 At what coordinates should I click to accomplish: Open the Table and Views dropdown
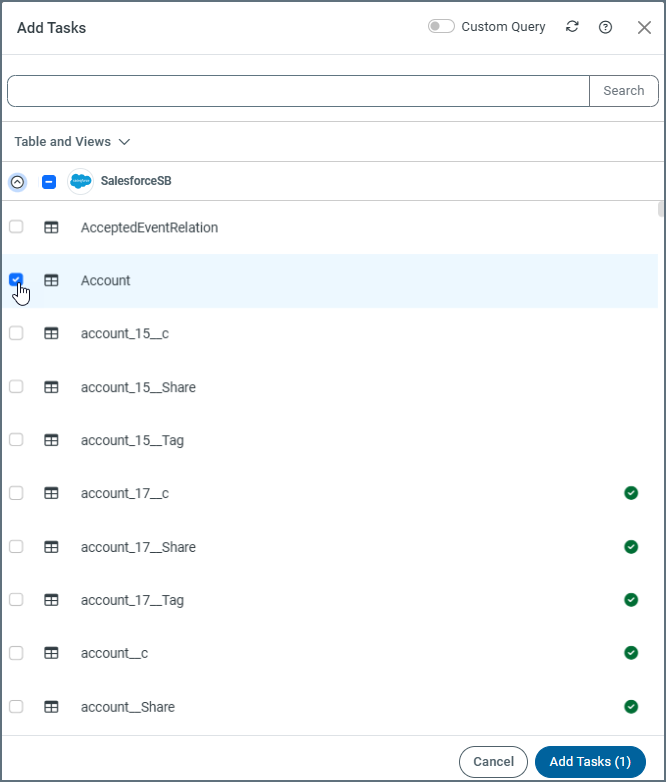72,142
